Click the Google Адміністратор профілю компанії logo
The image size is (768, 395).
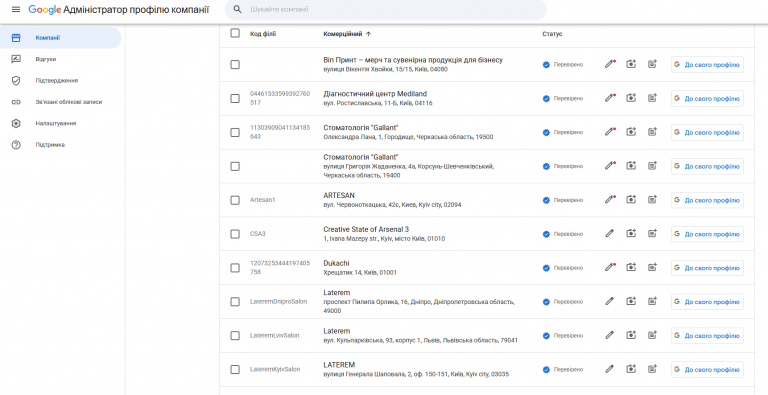(x=119, y=9)
